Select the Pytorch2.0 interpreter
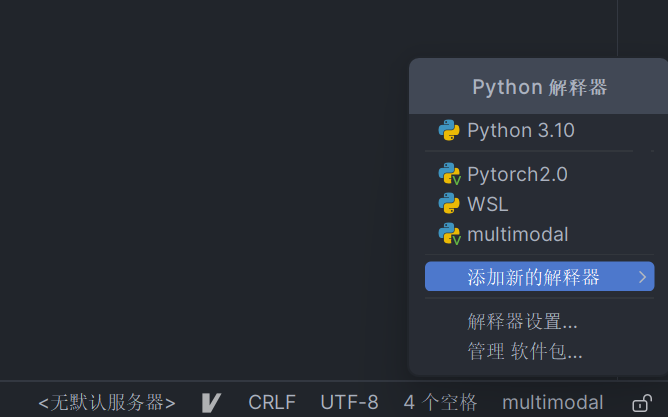 click(x=539, y=174)
